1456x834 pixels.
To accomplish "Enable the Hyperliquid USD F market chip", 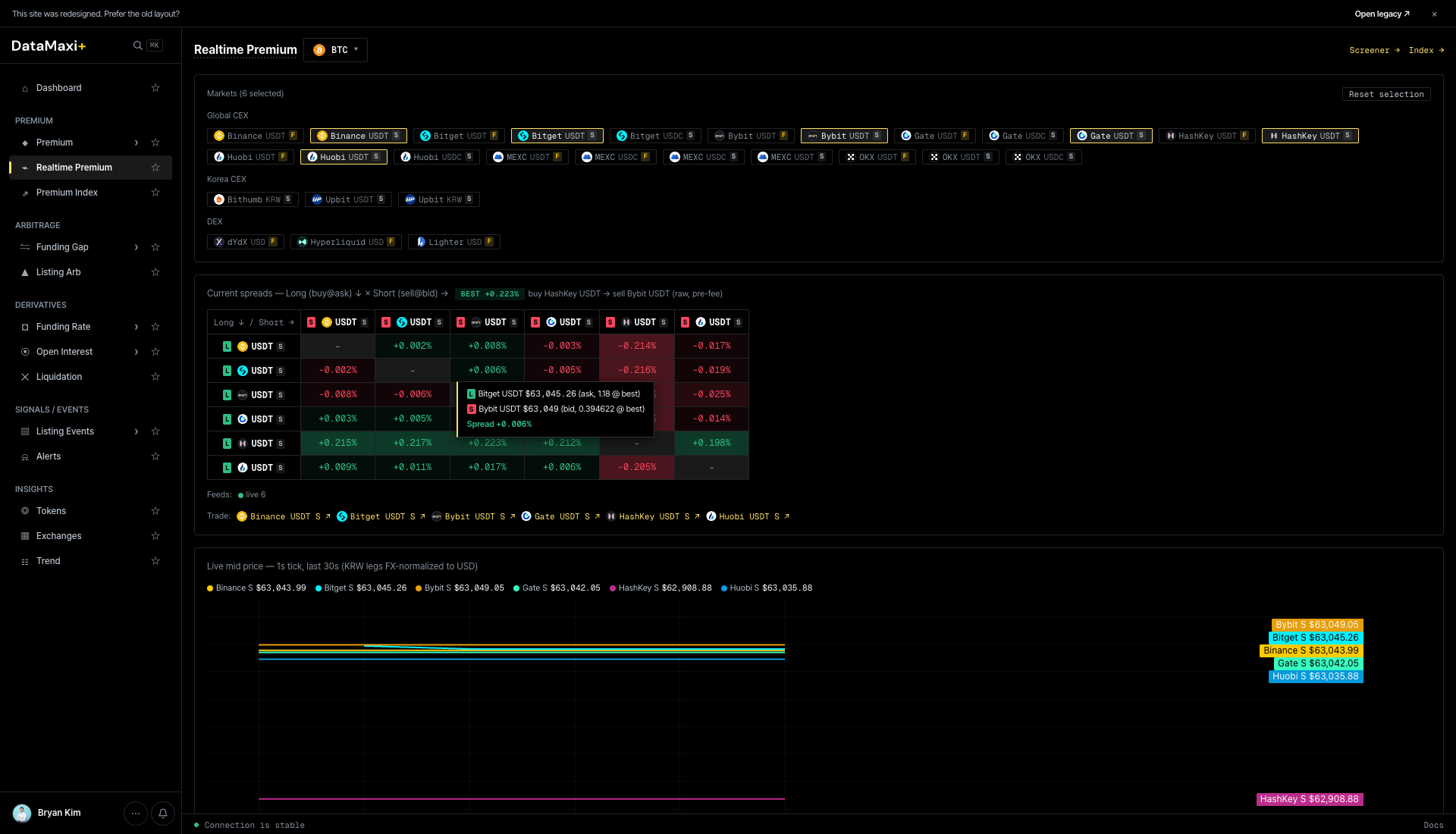I will coord(346,242).
